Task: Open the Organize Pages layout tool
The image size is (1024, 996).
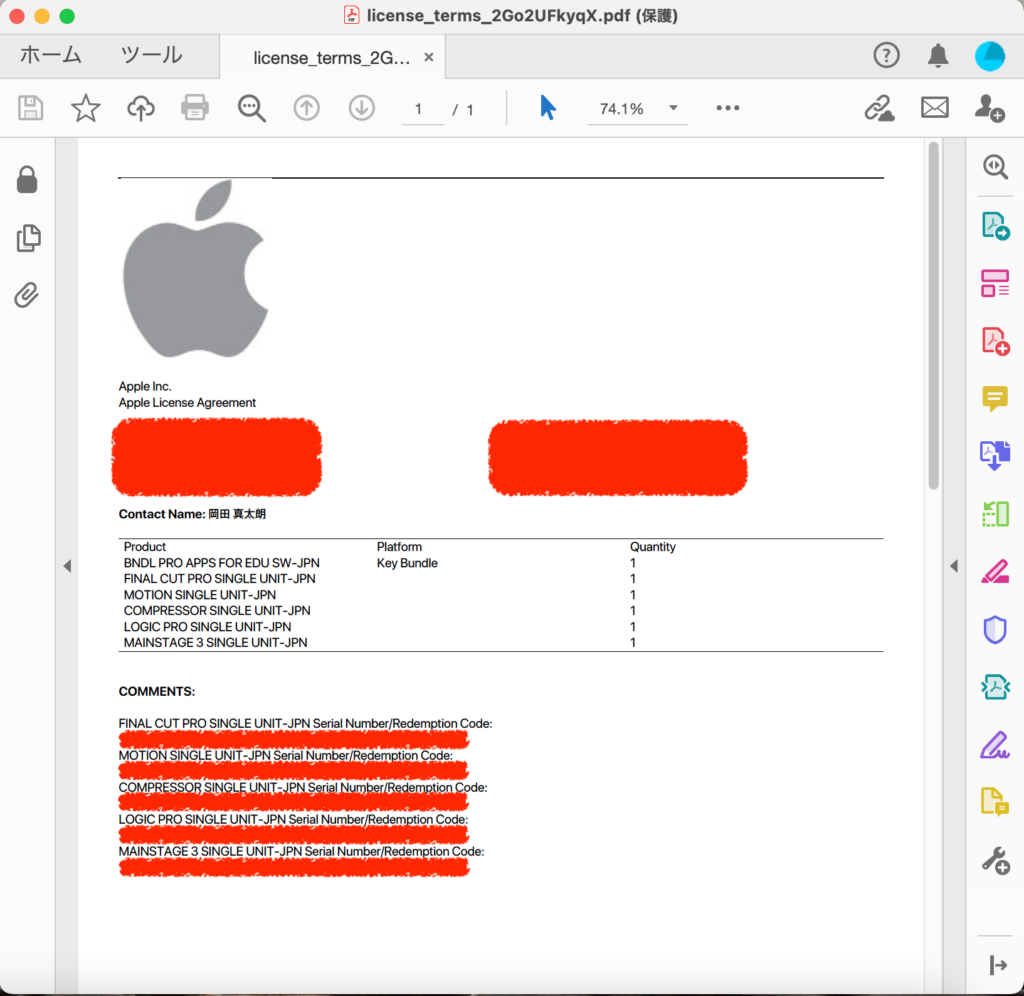Action: pyautogui.click(x=995, y=283)
